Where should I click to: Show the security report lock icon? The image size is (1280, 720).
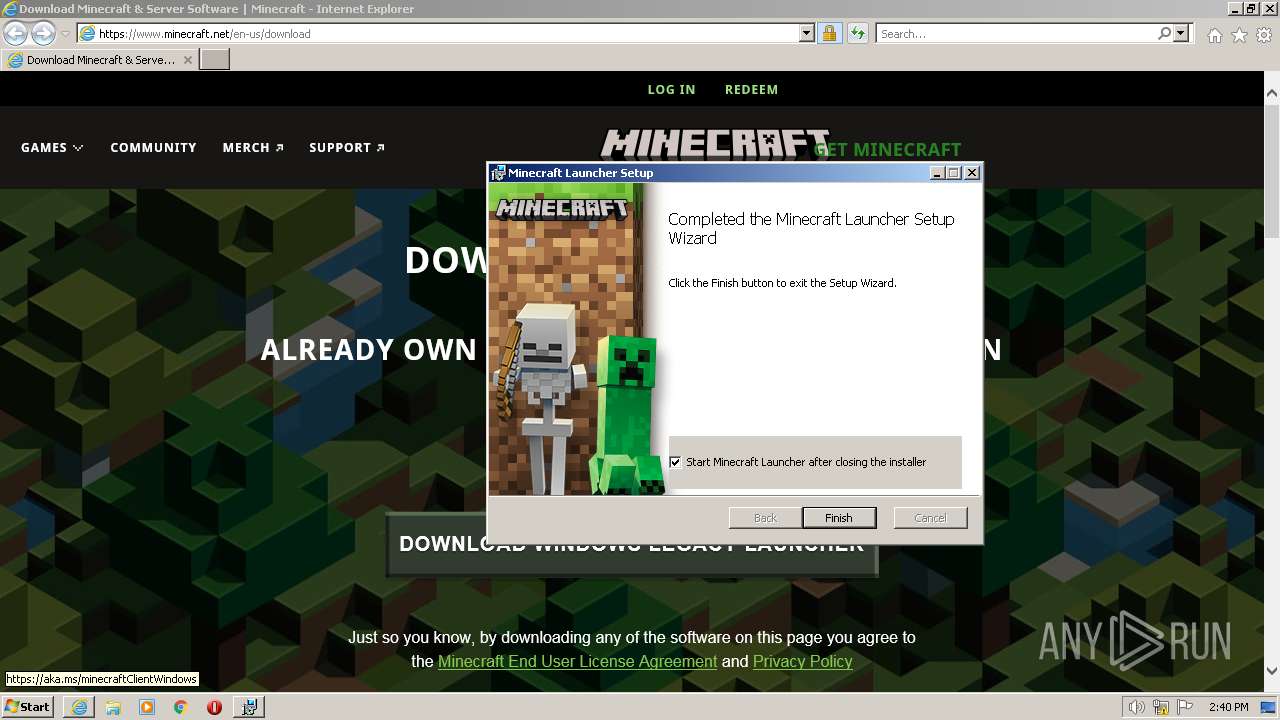pos(829,33)
